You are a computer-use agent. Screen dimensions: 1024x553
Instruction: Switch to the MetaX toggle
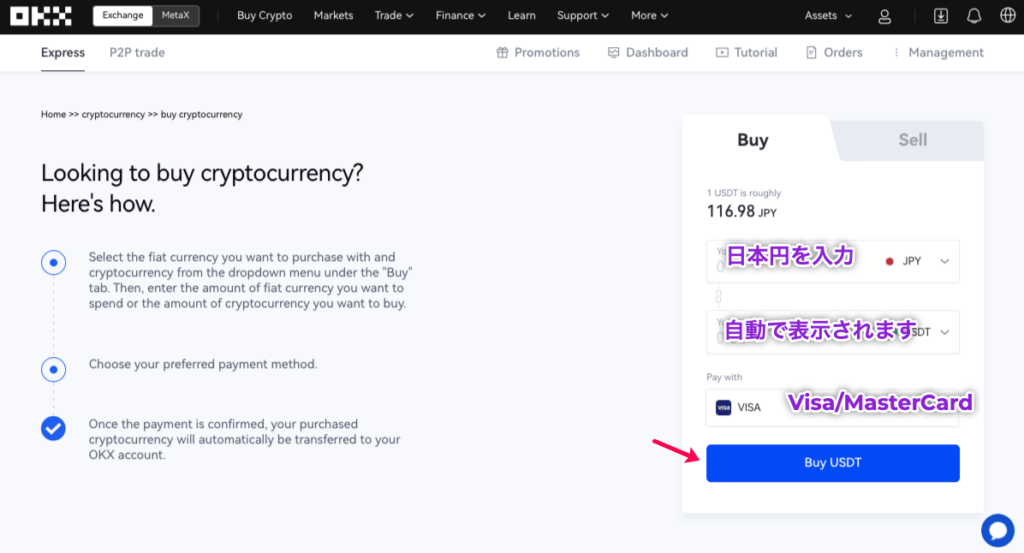coord(176,15)
